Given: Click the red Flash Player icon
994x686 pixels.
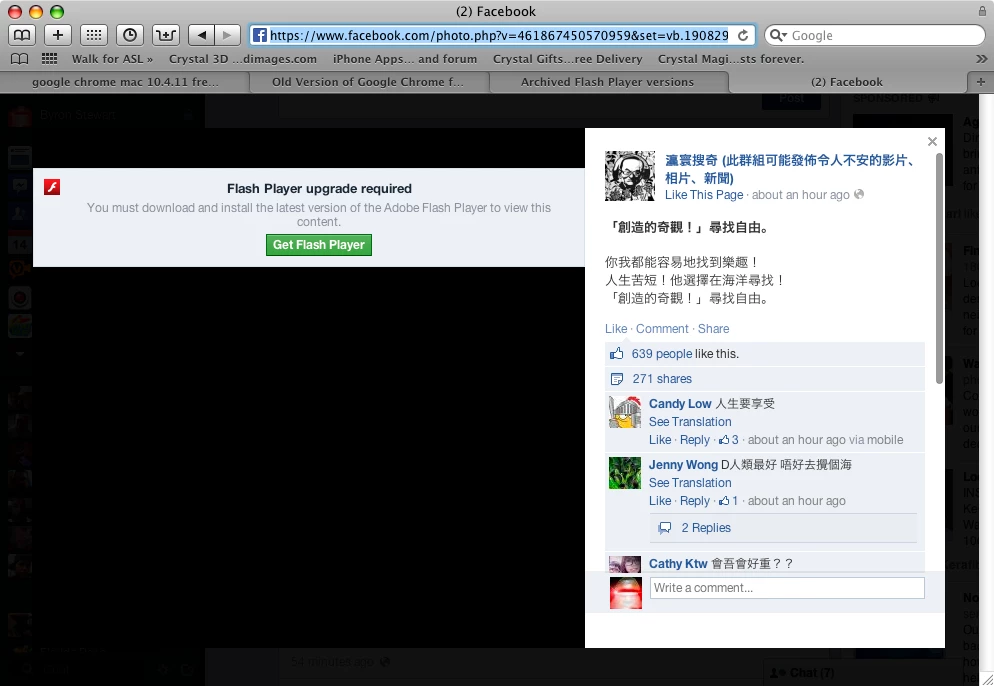Looking at the screenshot, I should point(52,187).
